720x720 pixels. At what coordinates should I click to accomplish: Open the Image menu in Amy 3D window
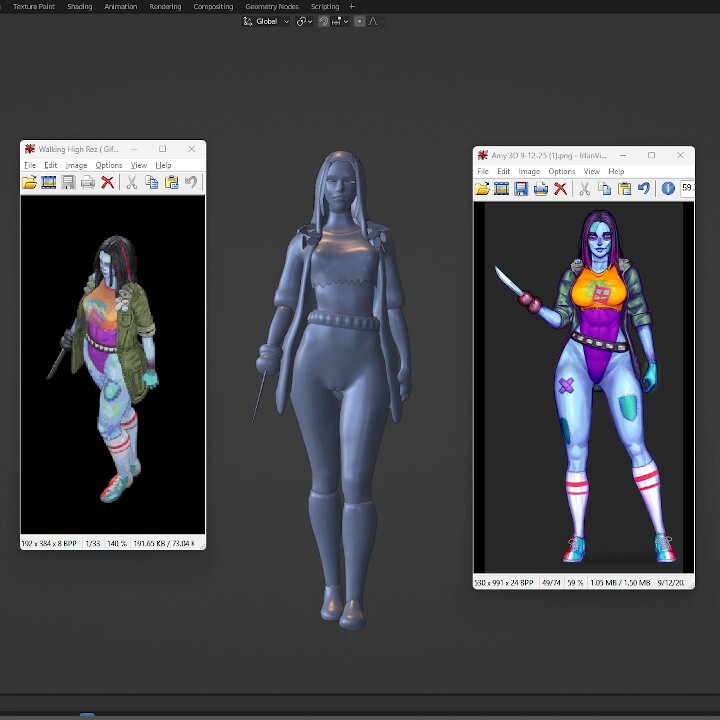point(529,171)
